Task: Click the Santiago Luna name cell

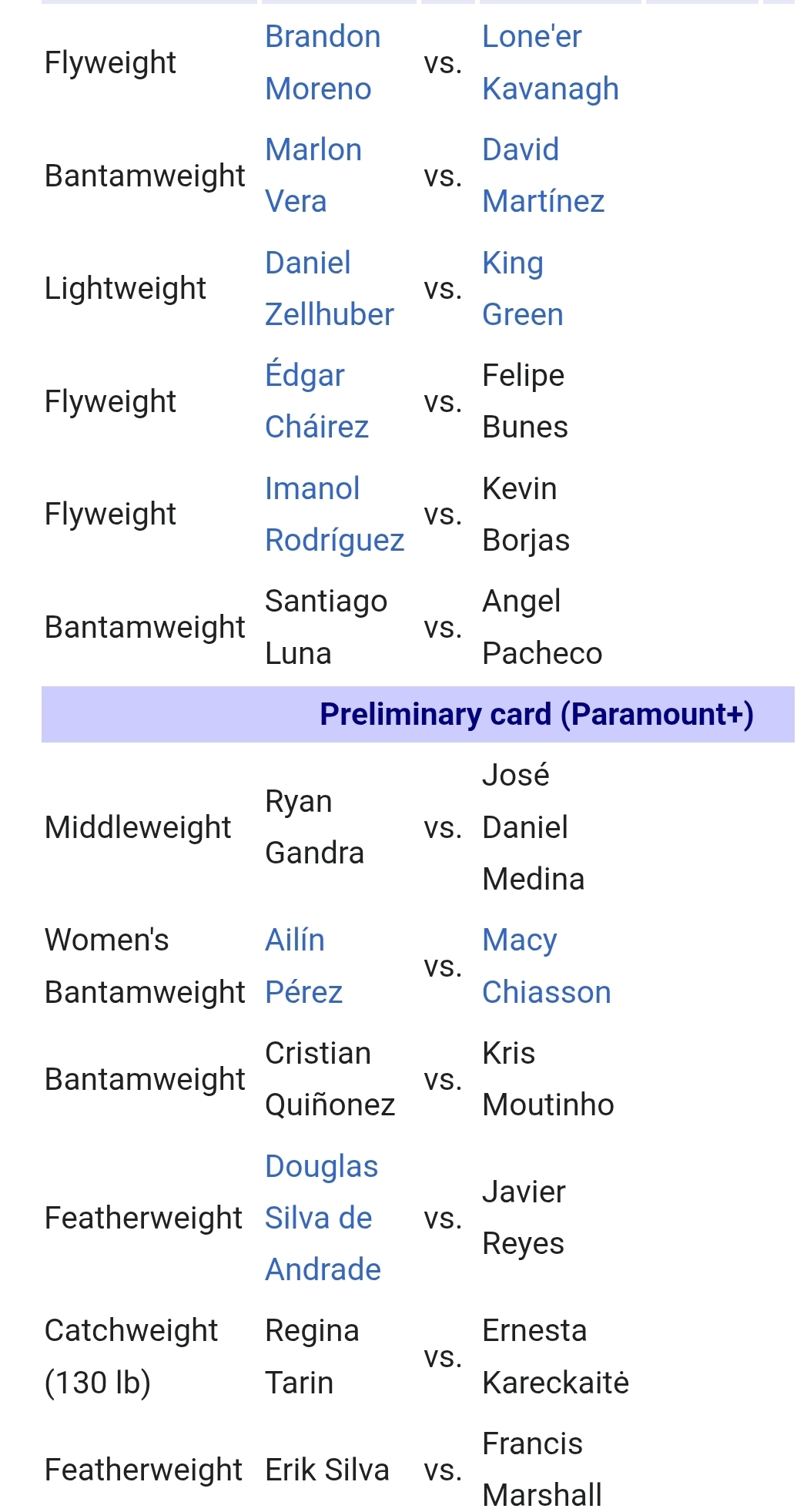Action: click(325, 627)
